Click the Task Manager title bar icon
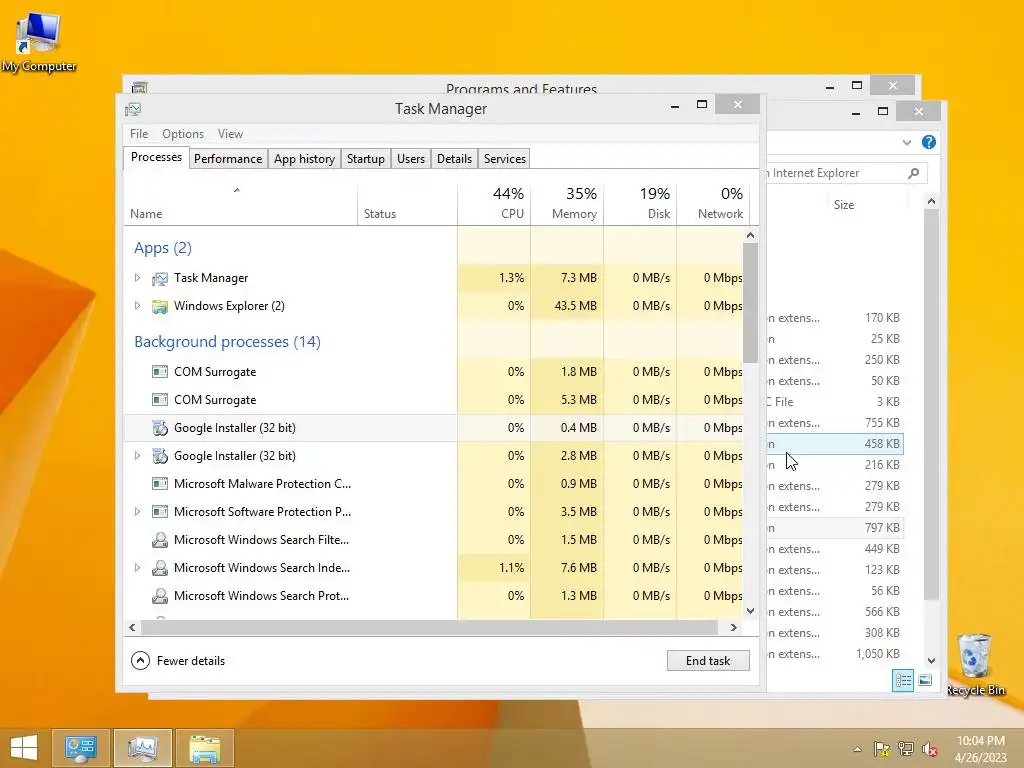This screenshot has height=768, width=1024. [133, 109]
